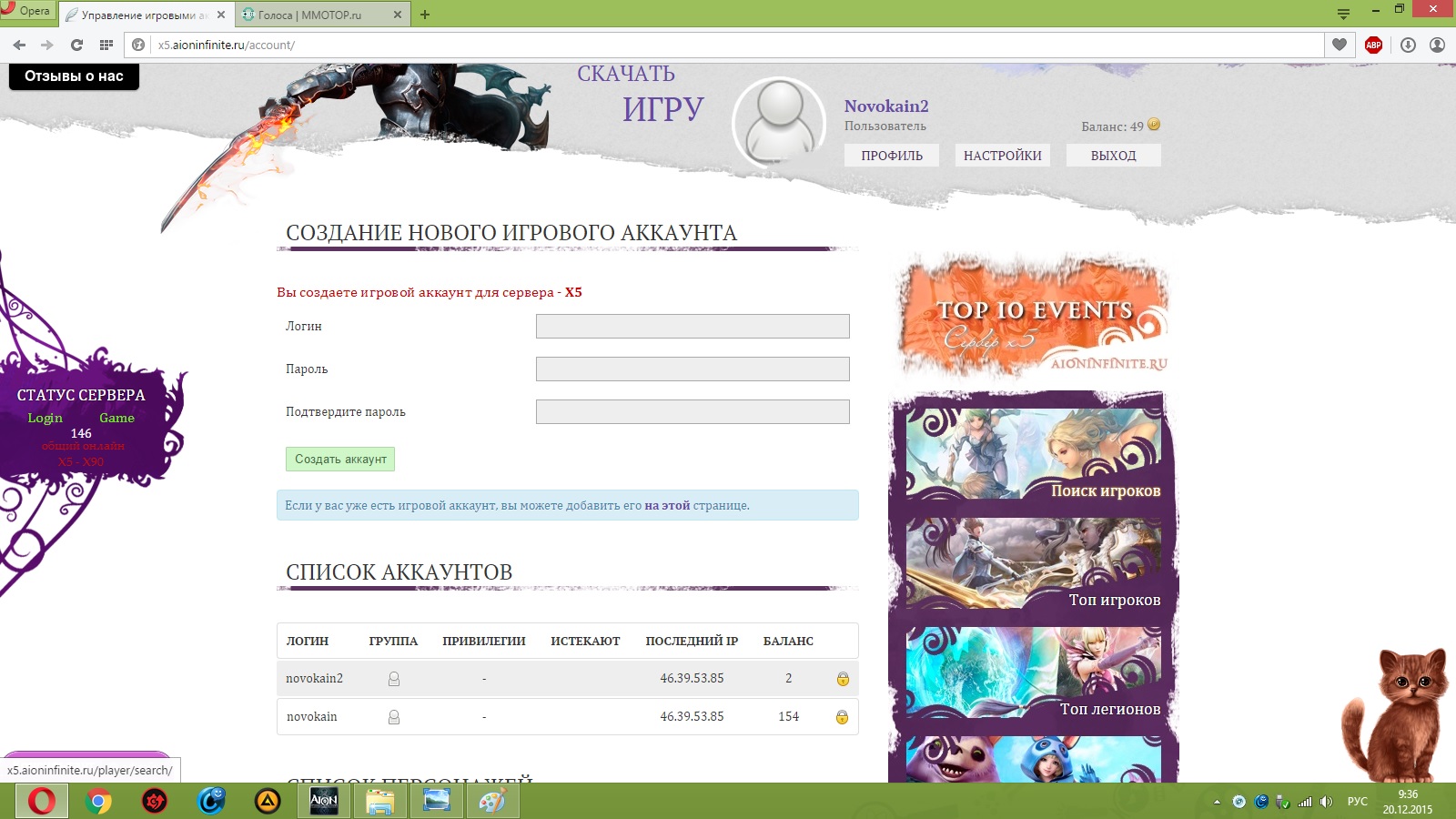Follow the на этой страницу link
Viewport: 1456px width, 819px height.
[x=667, y=505]
